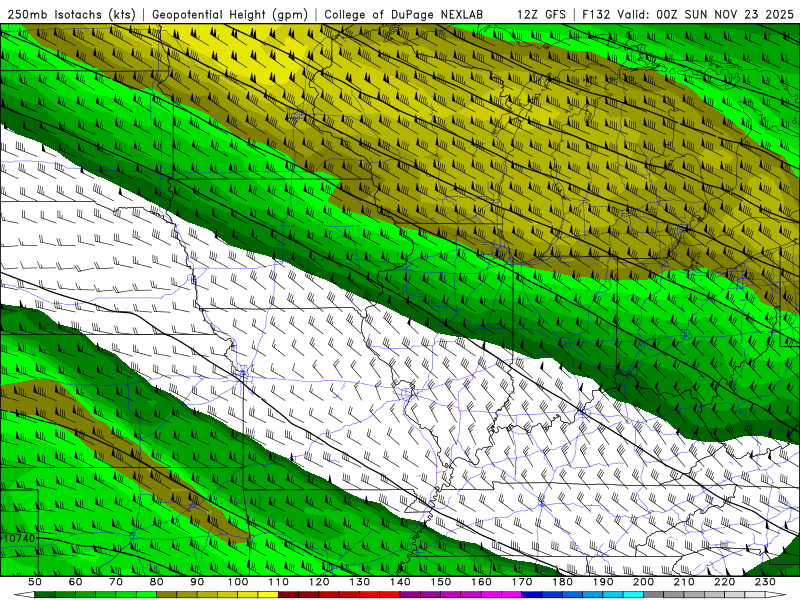Click the 230 value on the color scale
800x600 pixels.
click(x=765, y=582)
